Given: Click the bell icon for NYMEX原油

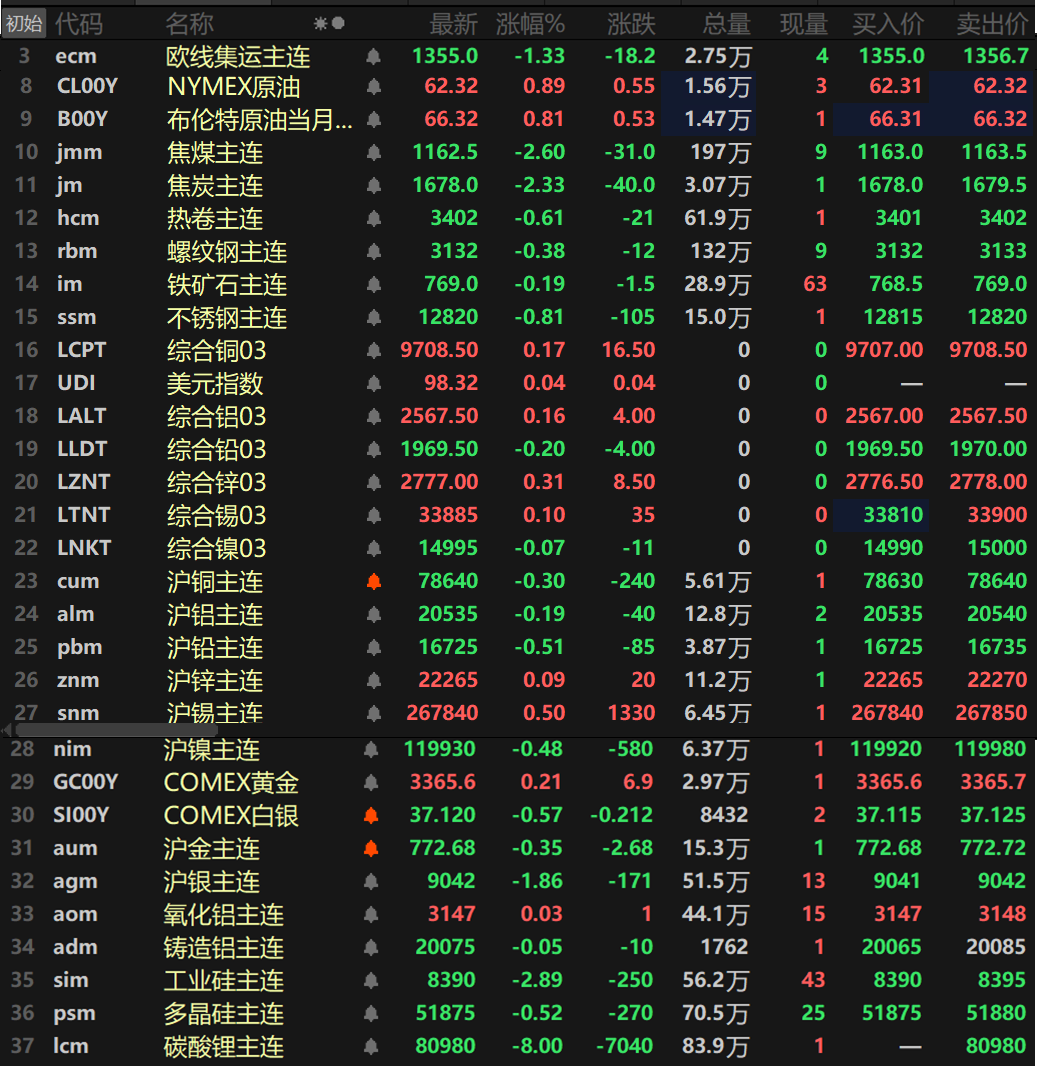Looking at the screenshot, I should tap(373, 88).
